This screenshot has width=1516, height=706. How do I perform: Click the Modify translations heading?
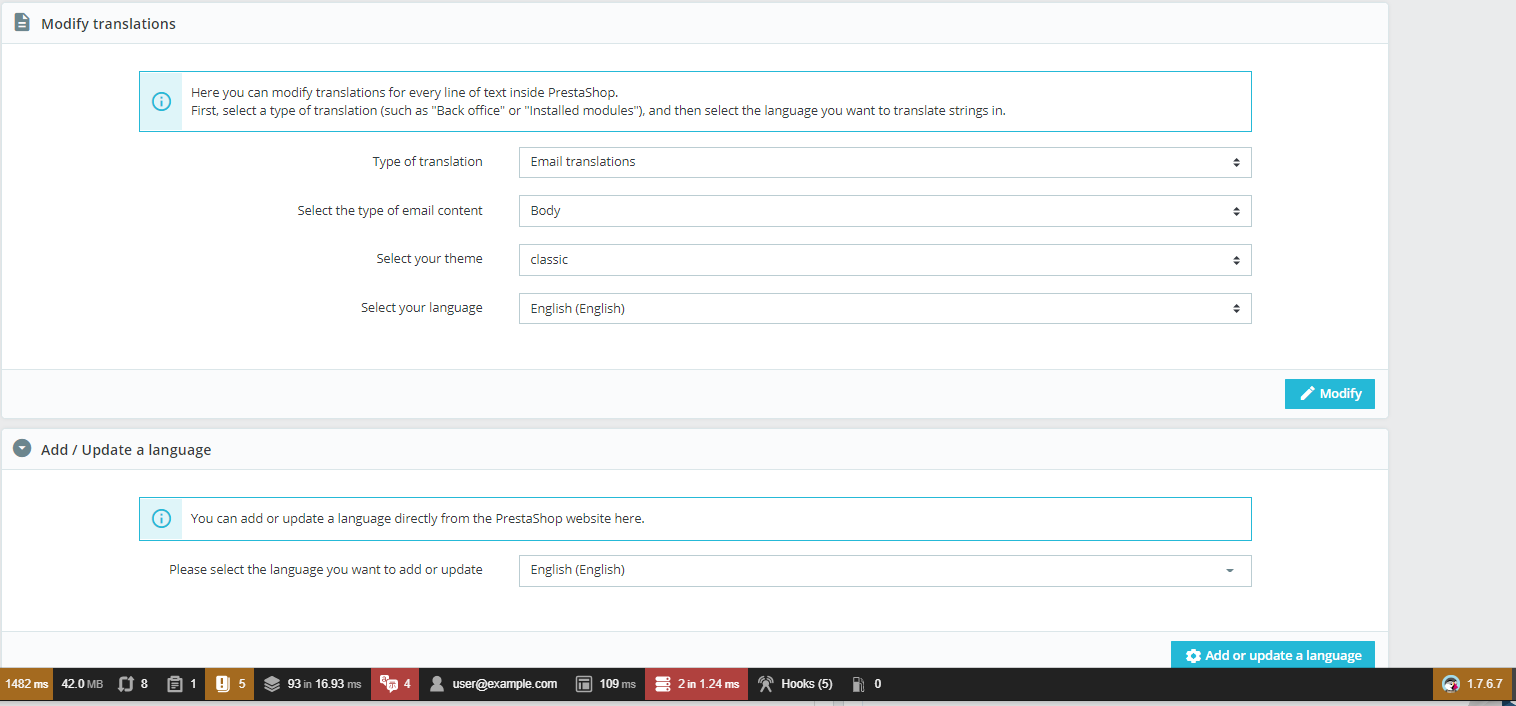[x=108, y=23]
